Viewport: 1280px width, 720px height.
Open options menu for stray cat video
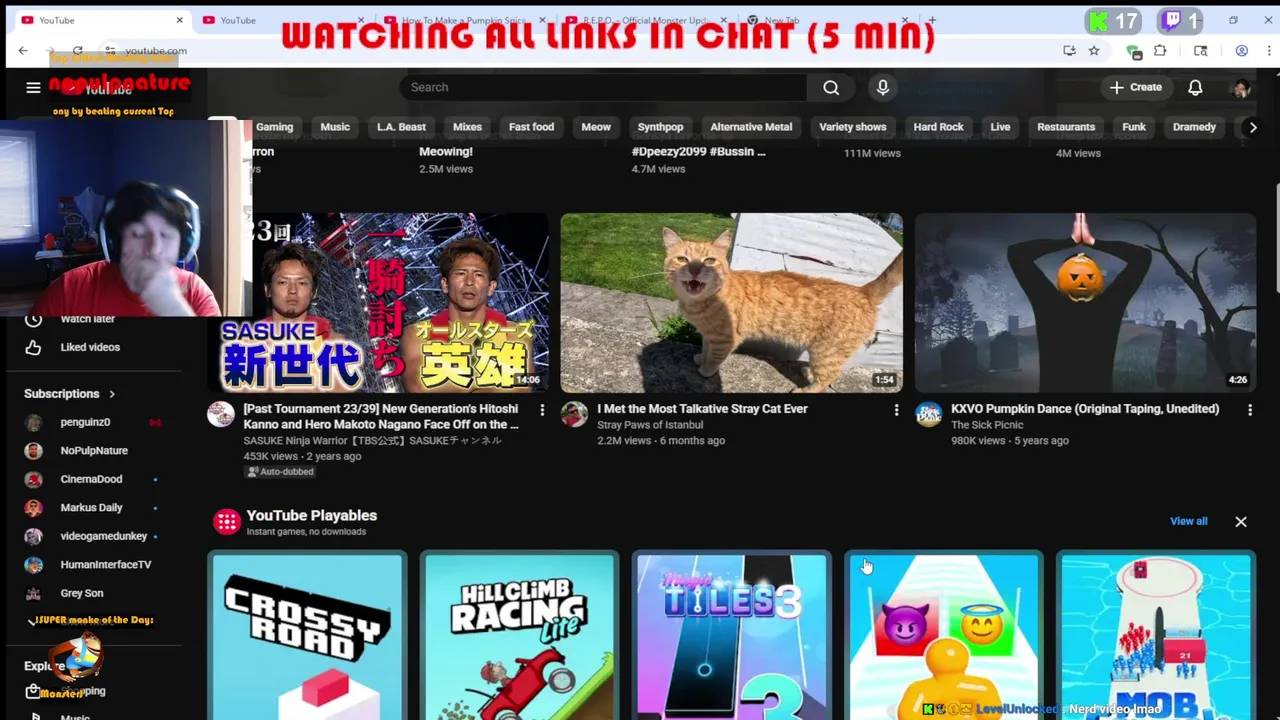click(x=896, y=410)
